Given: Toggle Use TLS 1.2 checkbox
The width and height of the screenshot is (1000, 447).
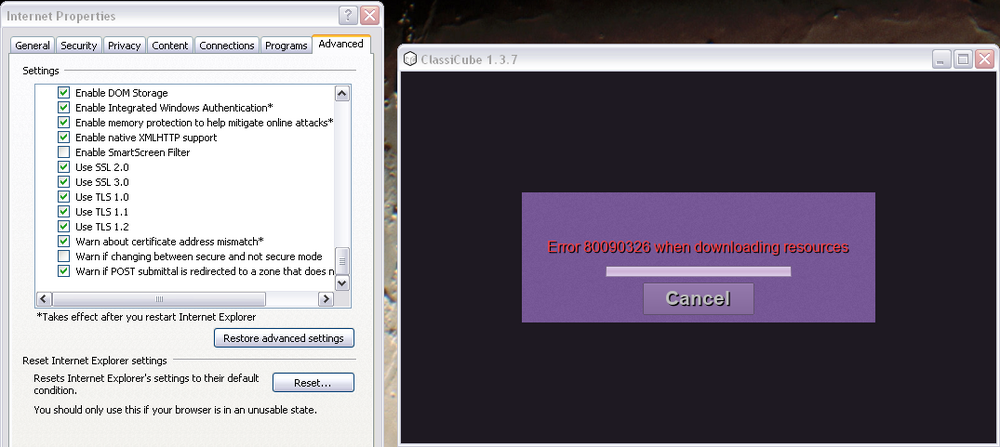Looking at the screenshot, I should [x=64, y=226].
